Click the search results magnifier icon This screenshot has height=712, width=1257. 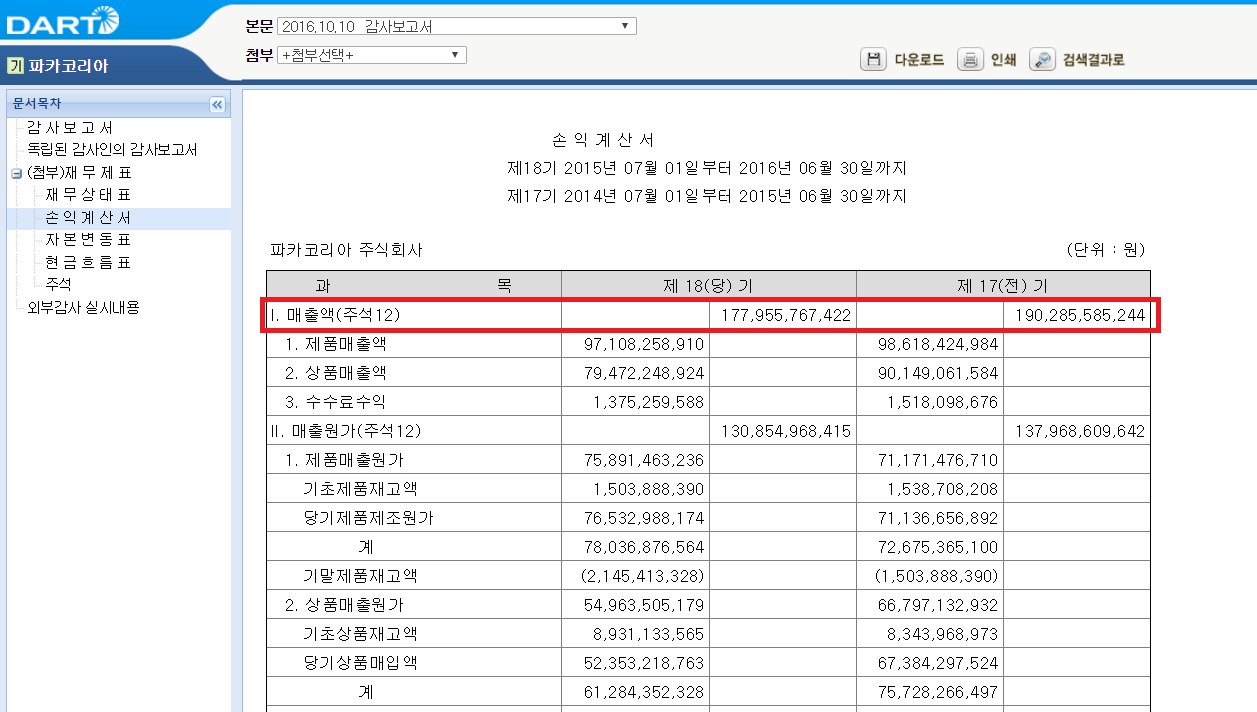1042,60
